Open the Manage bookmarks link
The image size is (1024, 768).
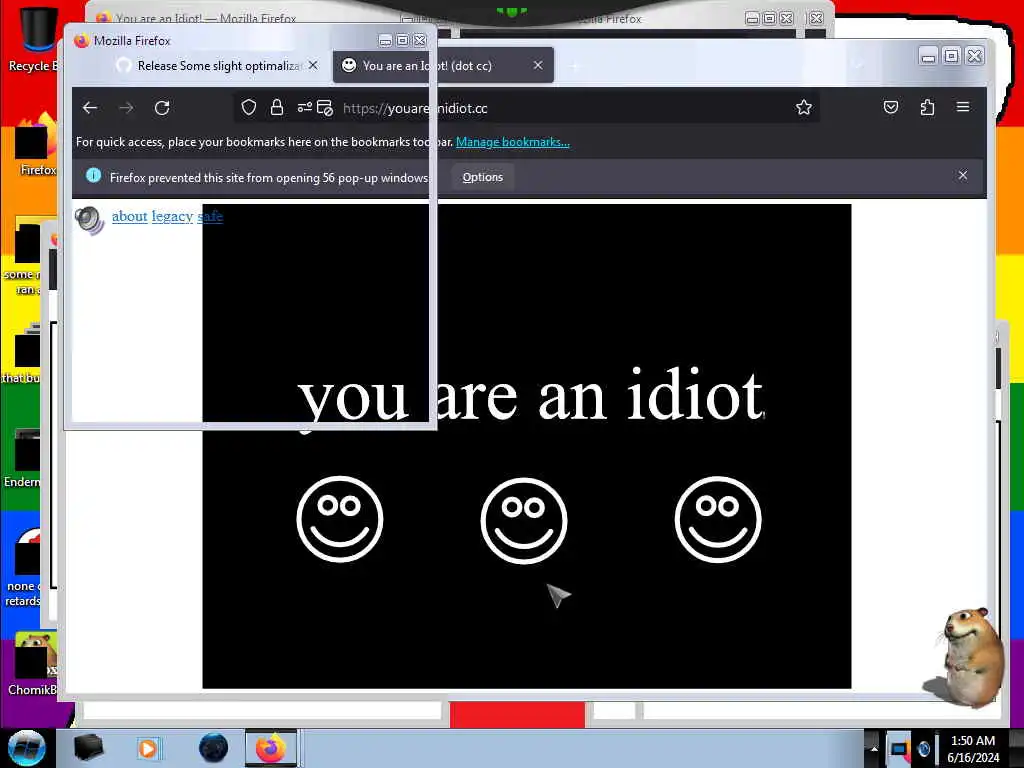[x=513, y=142]
